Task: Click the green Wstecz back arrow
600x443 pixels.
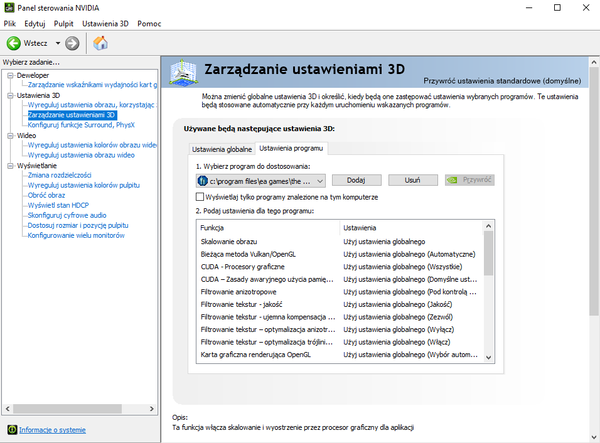Action: click(15, 43)
